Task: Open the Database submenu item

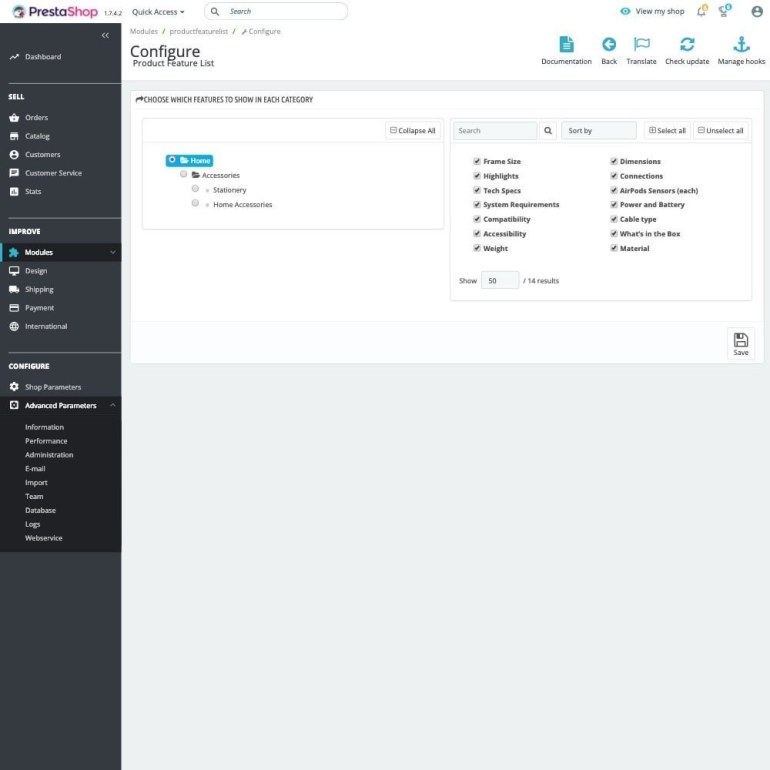Action: (x=40, y=510)
